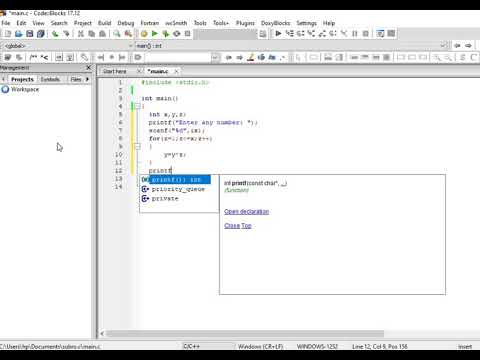The height and width of the screenshot is (360, 480).
Task: Click the debugger Step out icon
Action: click(x=322, y=33)
